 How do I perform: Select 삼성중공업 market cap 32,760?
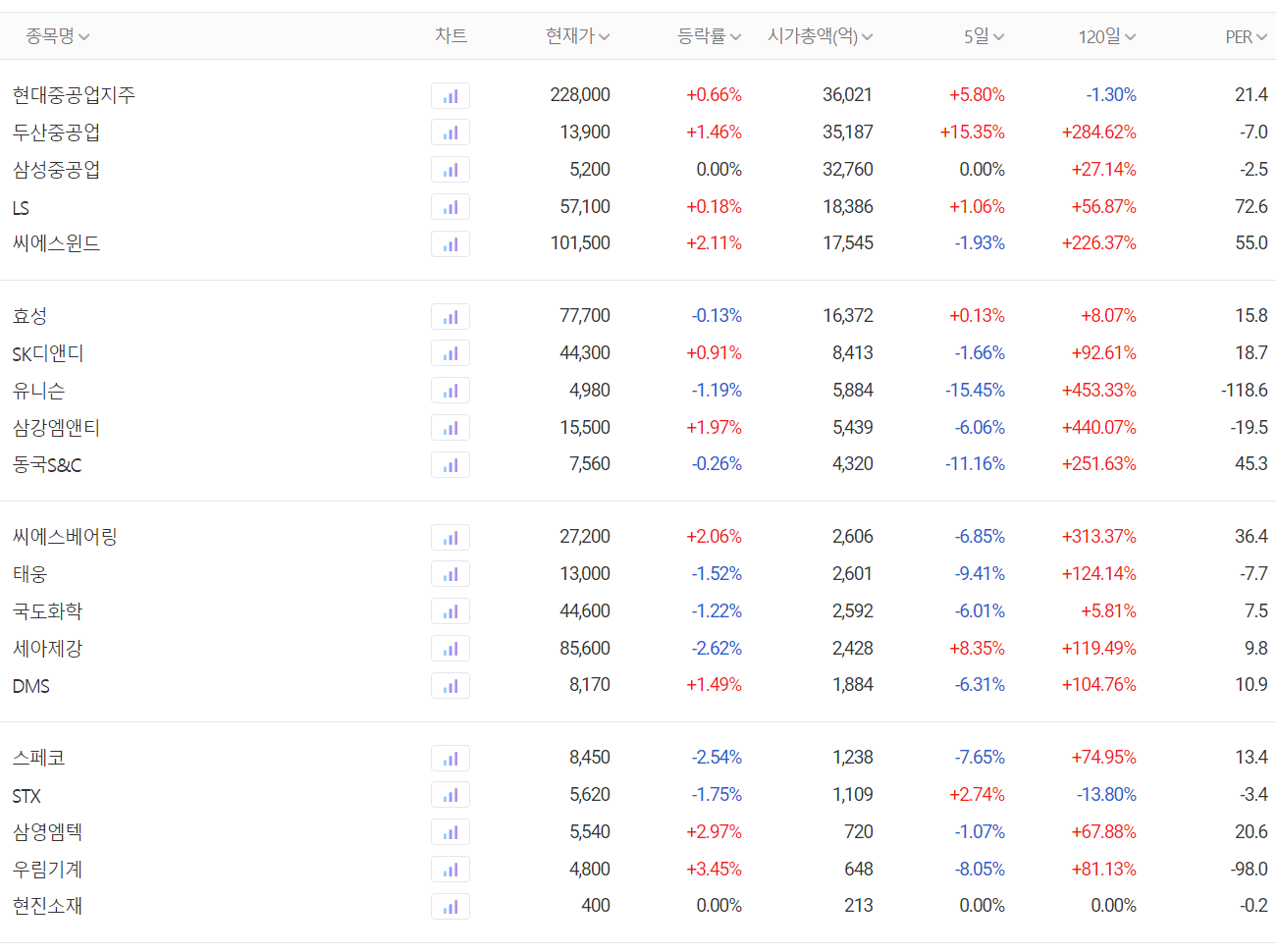[x=848, y=170]
